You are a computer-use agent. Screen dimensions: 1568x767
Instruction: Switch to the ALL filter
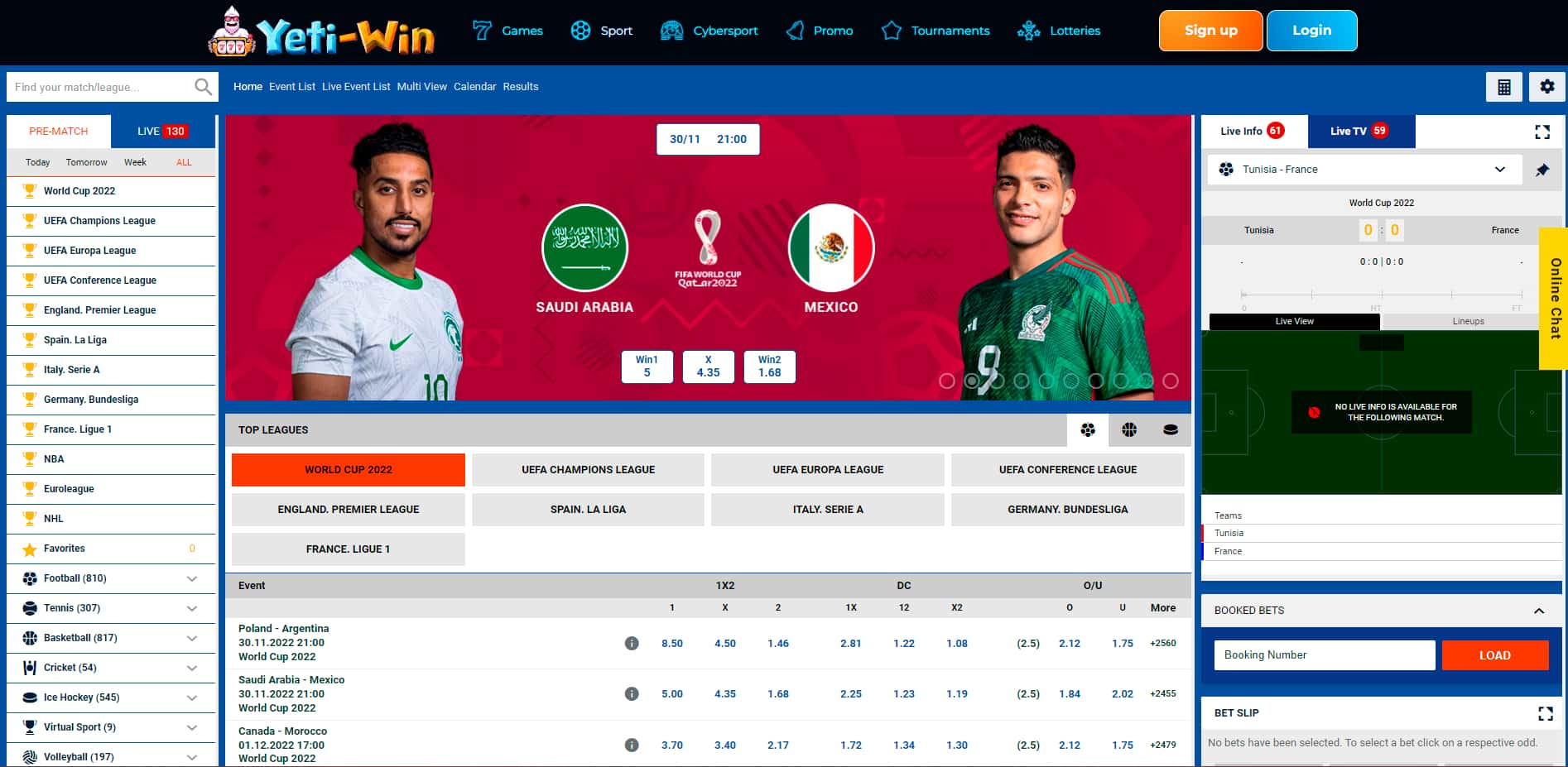click(x=184, y=162)
